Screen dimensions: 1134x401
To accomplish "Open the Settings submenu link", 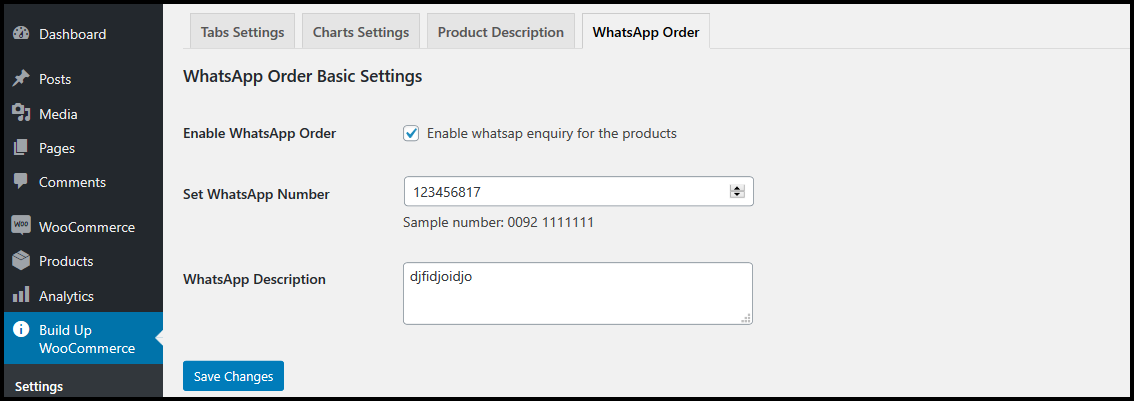I will 39,386.
